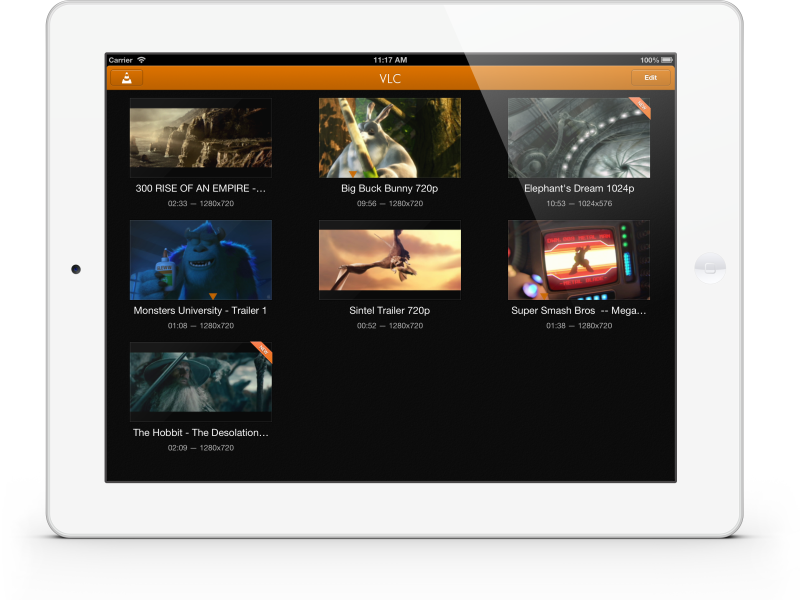Open the Elephant's Dream thumbnail
This screenshot has height=600, width=800.
[x=579, y=138]
